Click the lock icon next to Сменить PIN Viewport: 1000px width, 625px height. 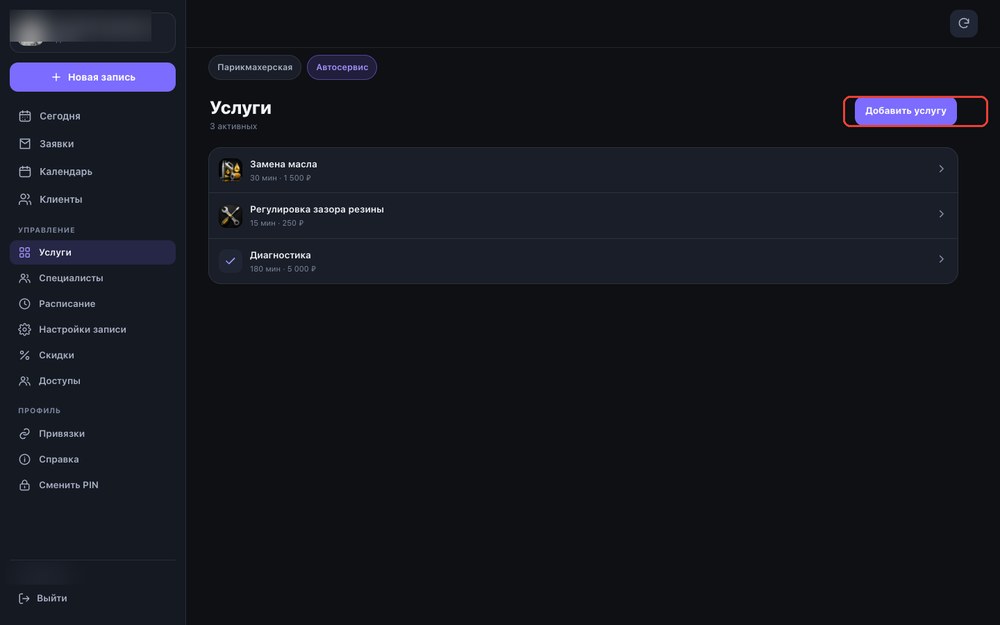pos(24,485)
